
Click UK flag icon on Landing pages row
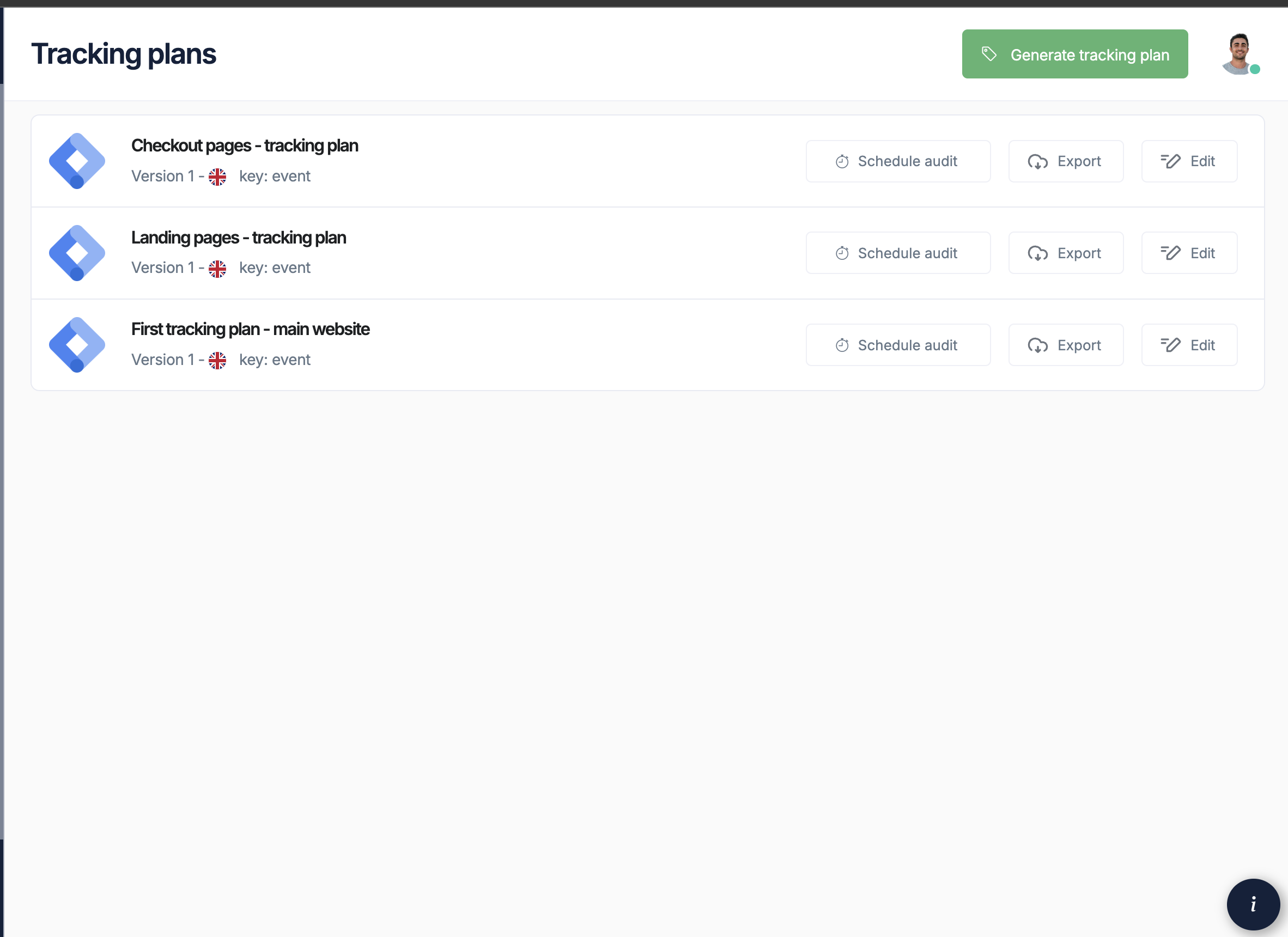[x=217, y=269]
